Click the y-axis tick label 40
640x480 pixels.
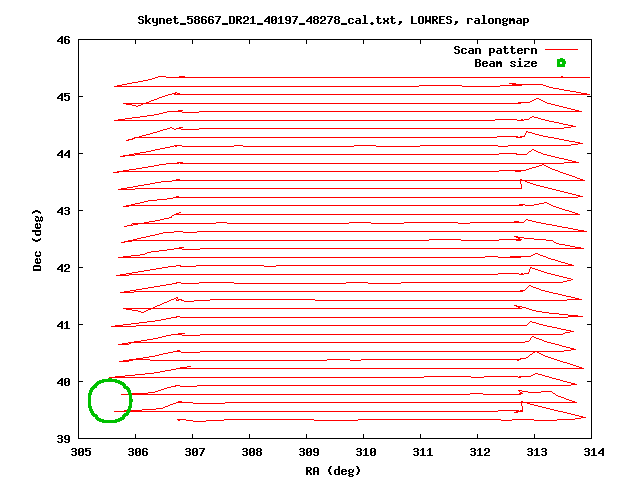tap(64, 382)
